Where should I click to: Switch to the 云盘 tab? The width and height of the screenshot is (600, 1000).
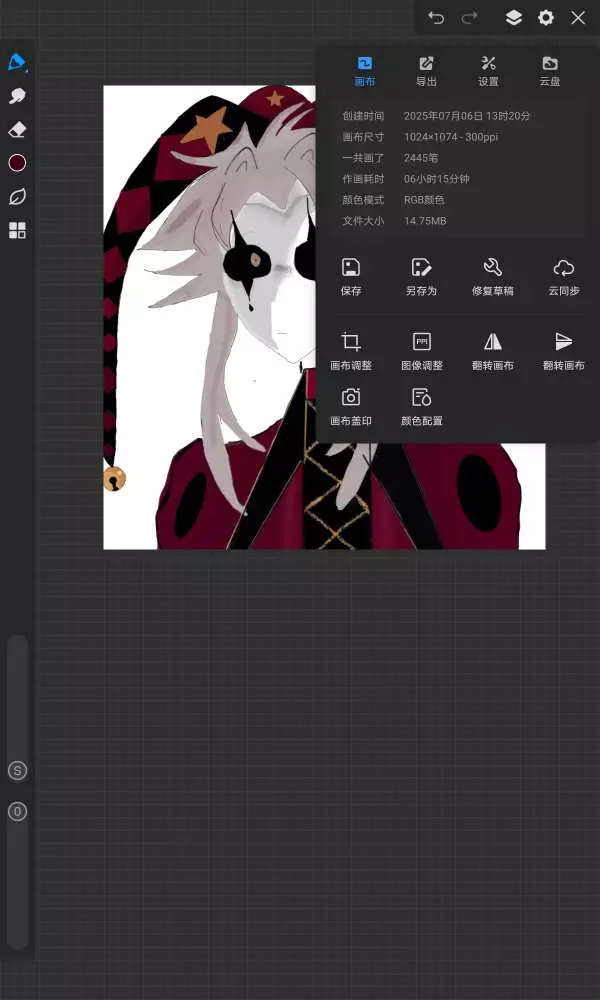[x=550, y=71]
